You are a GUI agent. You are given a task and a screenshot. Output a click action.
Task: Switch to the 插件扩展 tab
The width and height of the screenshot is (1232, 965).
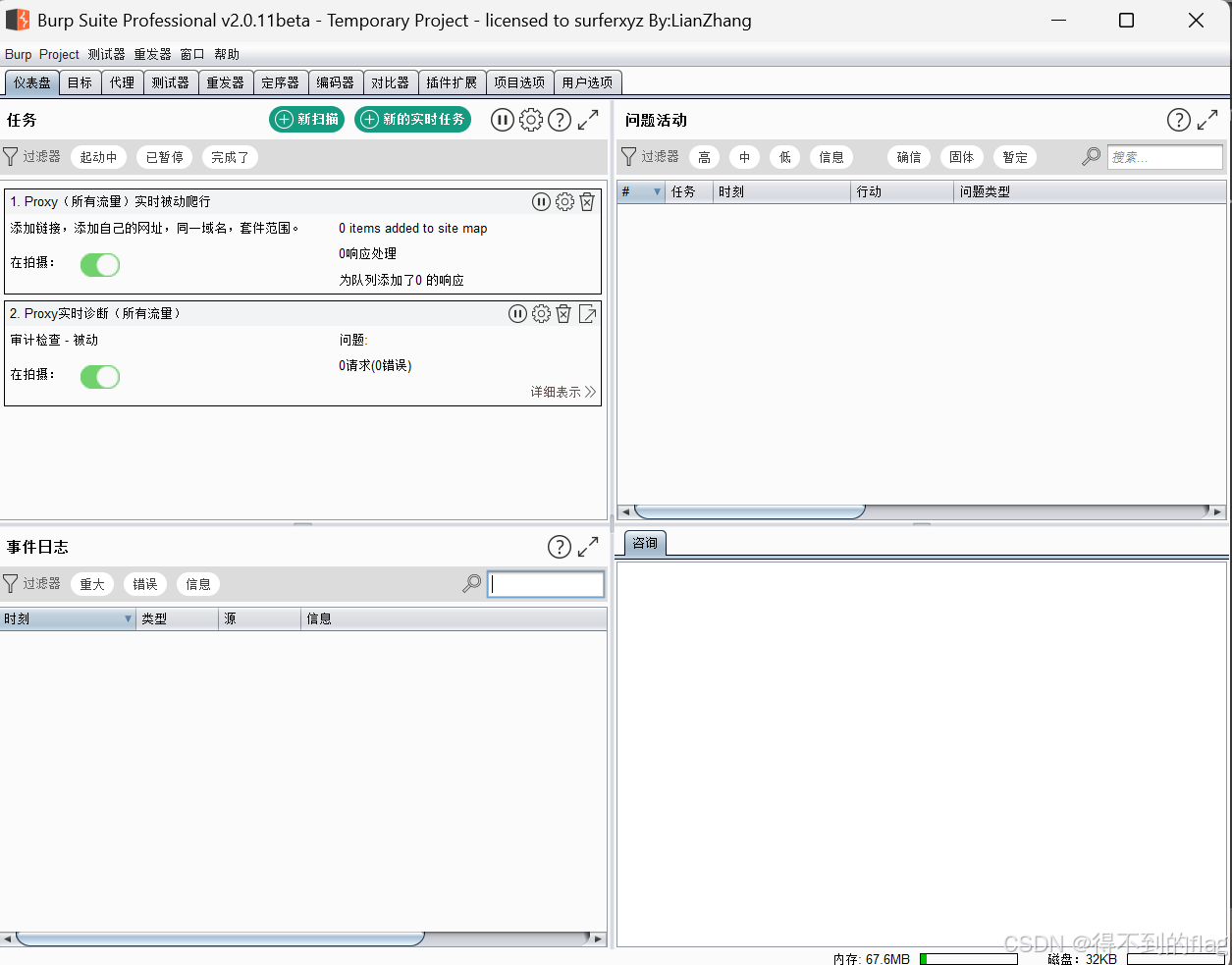pyautogui.click(x=452, y=82)
